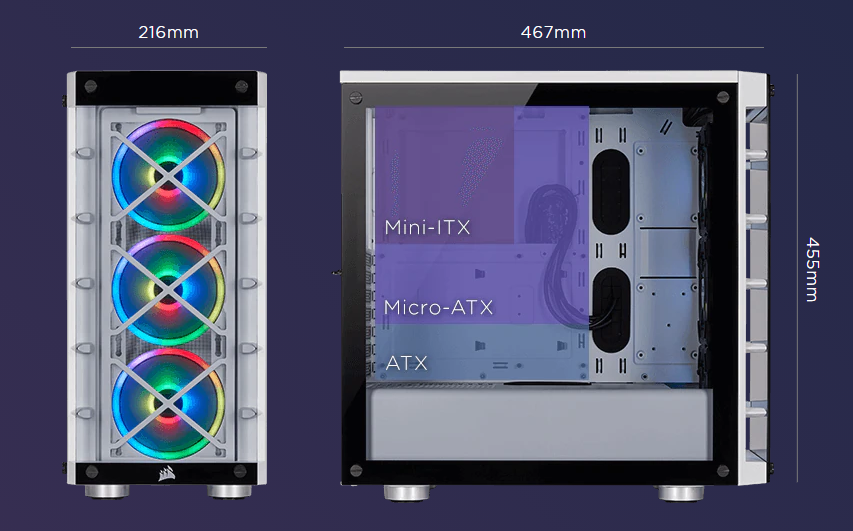Click the 467mm length label
Screen dimensions: 853x531
553,32
